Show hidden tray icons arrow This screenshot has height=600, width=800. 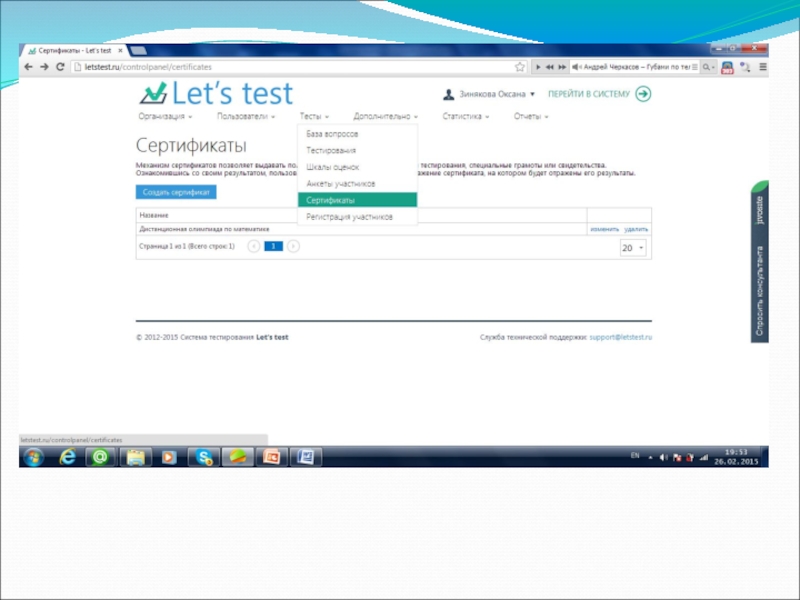[651, 458]
